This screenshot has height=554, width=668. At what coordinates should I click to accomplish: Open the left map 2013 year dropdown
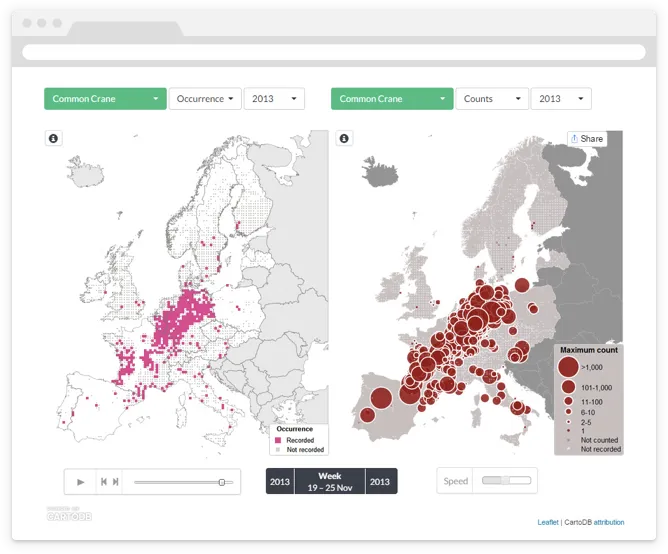point(274,99)
